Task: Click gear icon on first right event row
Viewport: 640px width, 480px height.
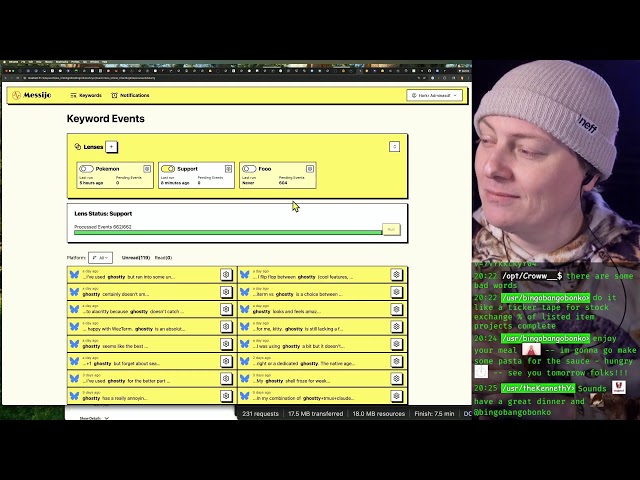Action: point(397,275)
